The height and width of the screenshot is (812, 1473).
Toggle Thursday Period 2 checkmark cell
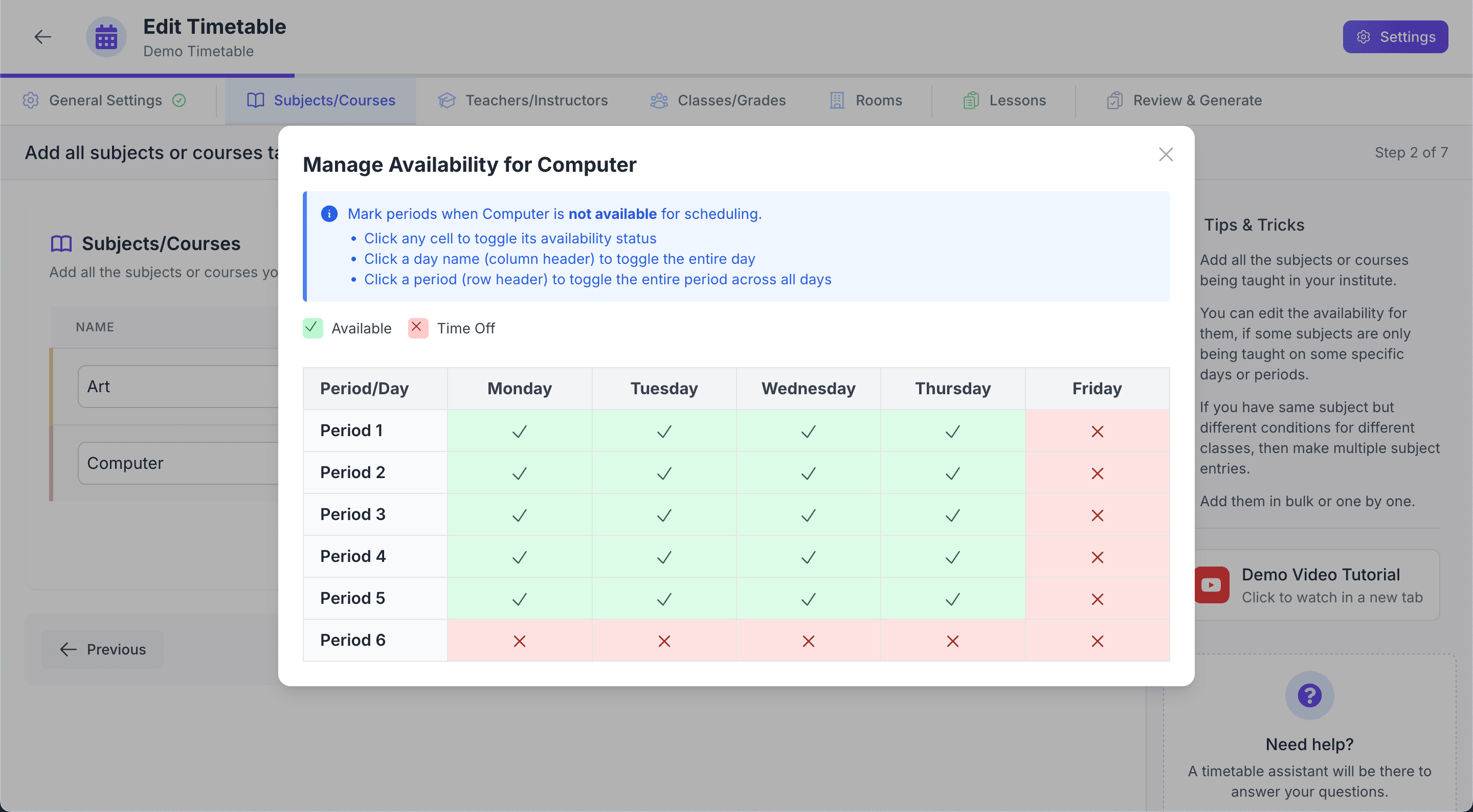(x=953, y=472)
